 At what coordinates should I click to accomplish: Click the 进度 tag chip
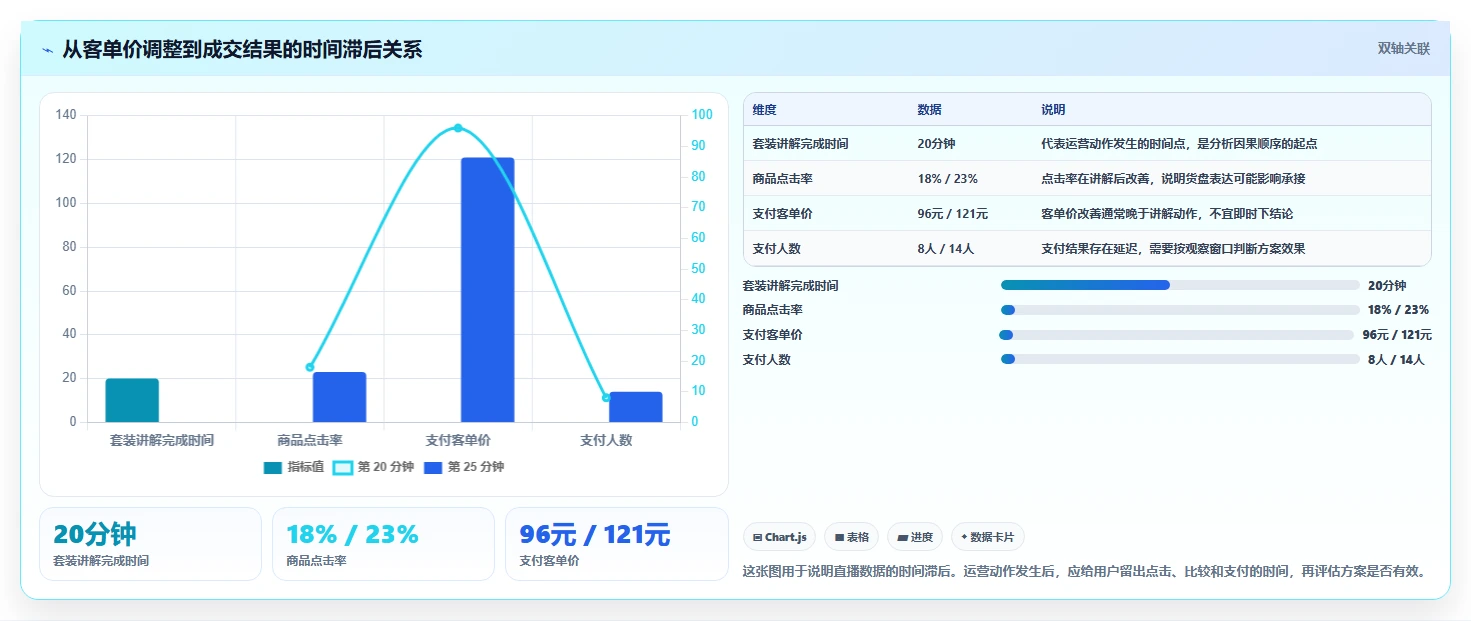915,537
